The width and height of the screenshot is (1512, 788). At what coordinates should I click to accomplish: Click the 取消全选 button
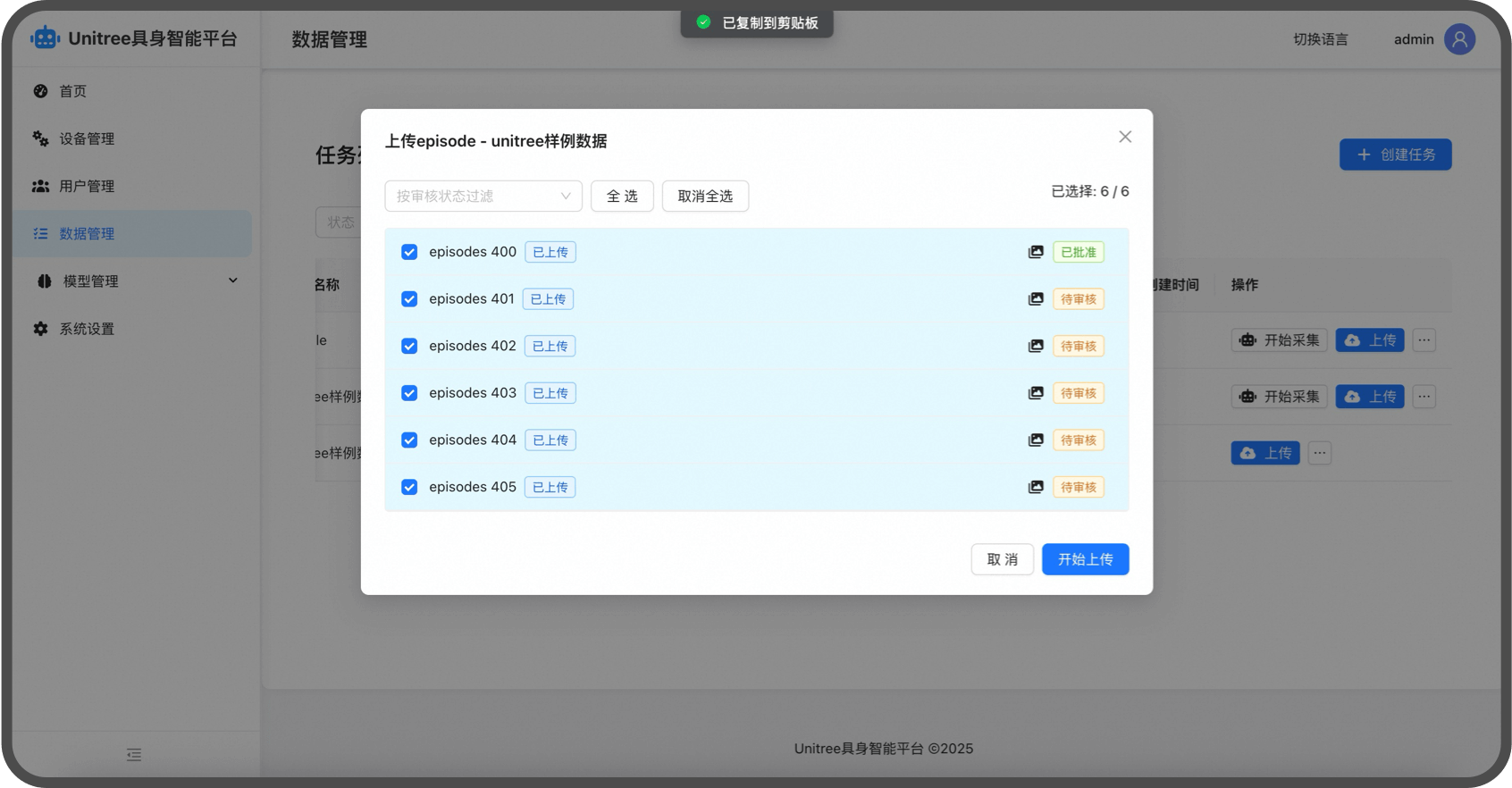[705, 196]
